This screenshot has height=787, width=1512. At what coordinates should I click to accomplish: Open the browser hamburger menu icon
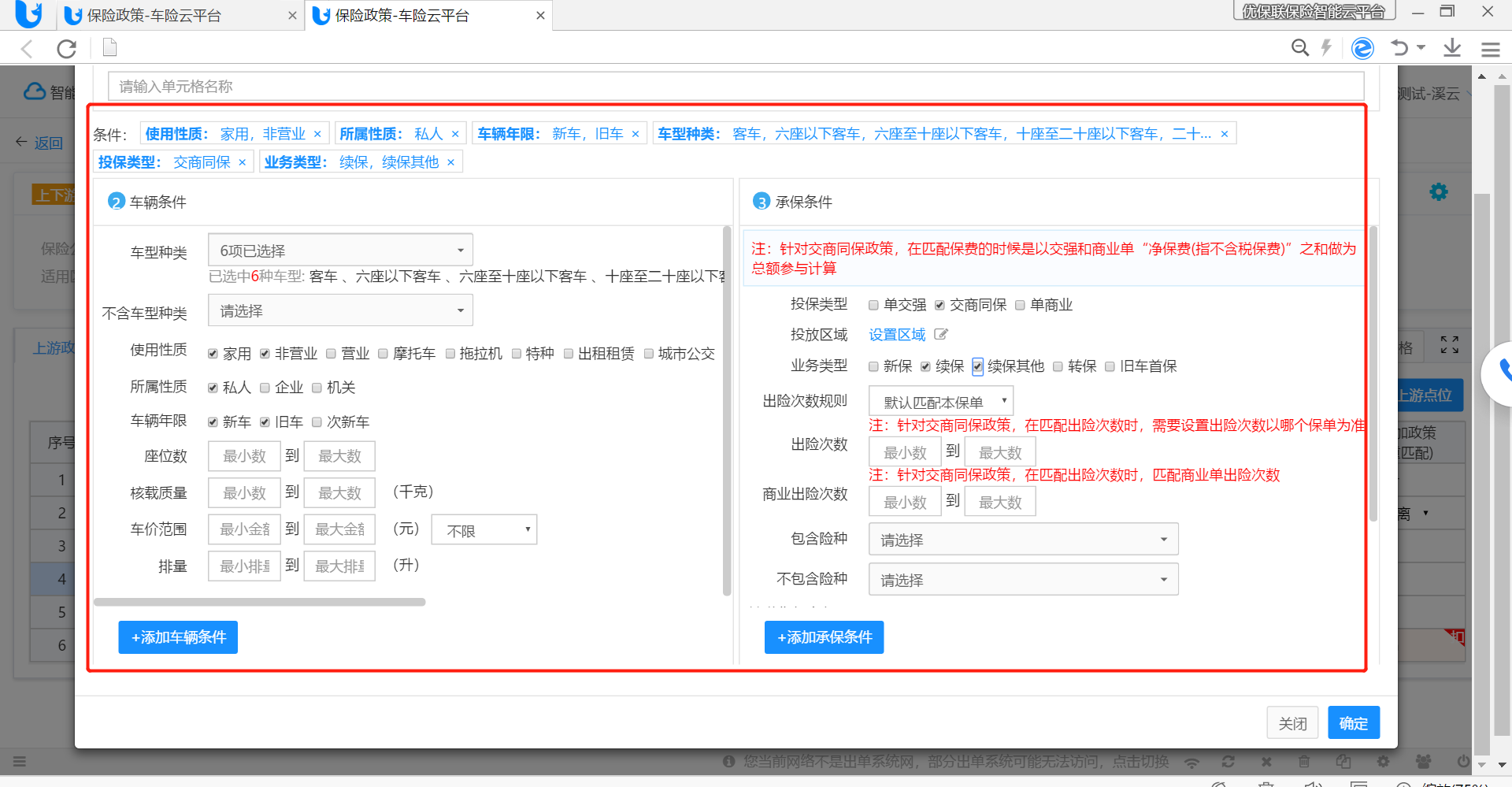pyautogui.click(x=1491, y=49)
